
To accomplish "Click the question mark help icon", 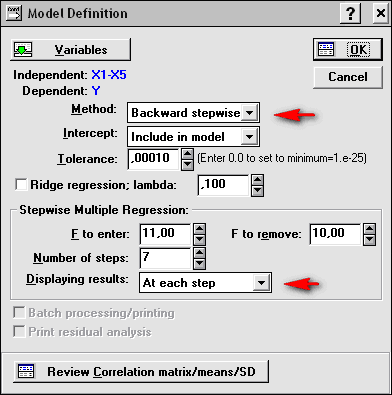I will tap(350, 14).
